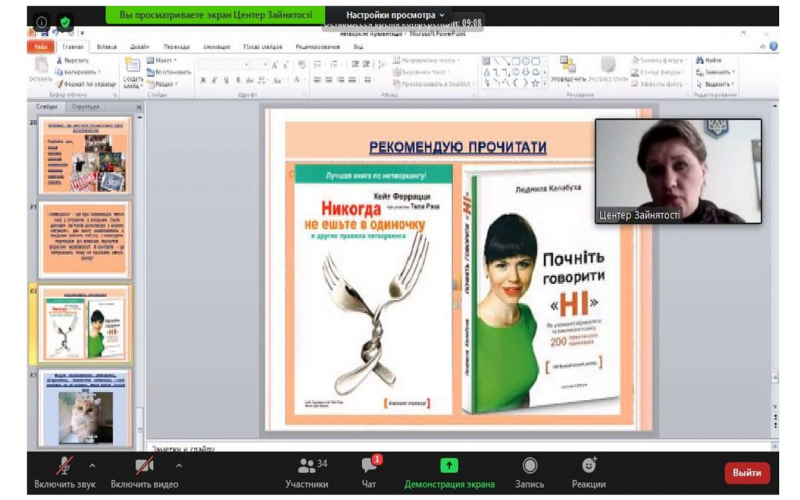
Task: Center text in paragraph group
Action: click(329, 80)
